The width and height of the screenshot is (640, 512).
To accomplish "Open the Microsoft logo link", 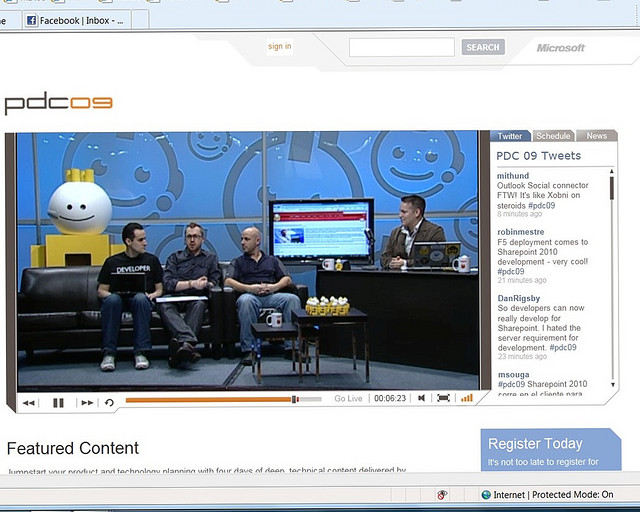I will pos(561,48).
